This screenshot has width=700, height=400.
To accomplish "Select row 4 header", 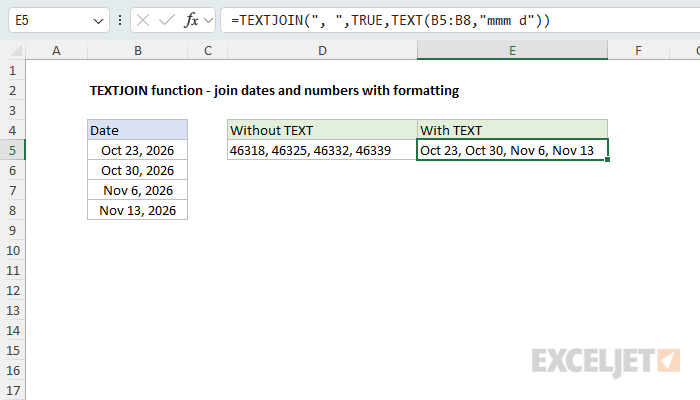I will point(12,130).
